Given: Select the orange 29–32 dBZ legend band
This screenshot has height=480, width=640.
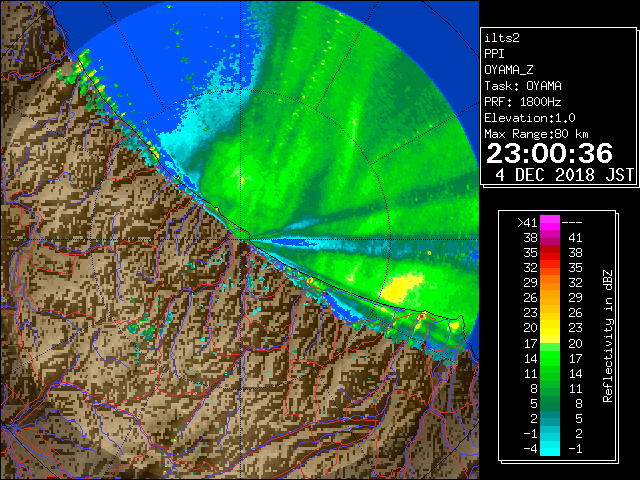Looking at the screenshot, I should tap(550, 282).
